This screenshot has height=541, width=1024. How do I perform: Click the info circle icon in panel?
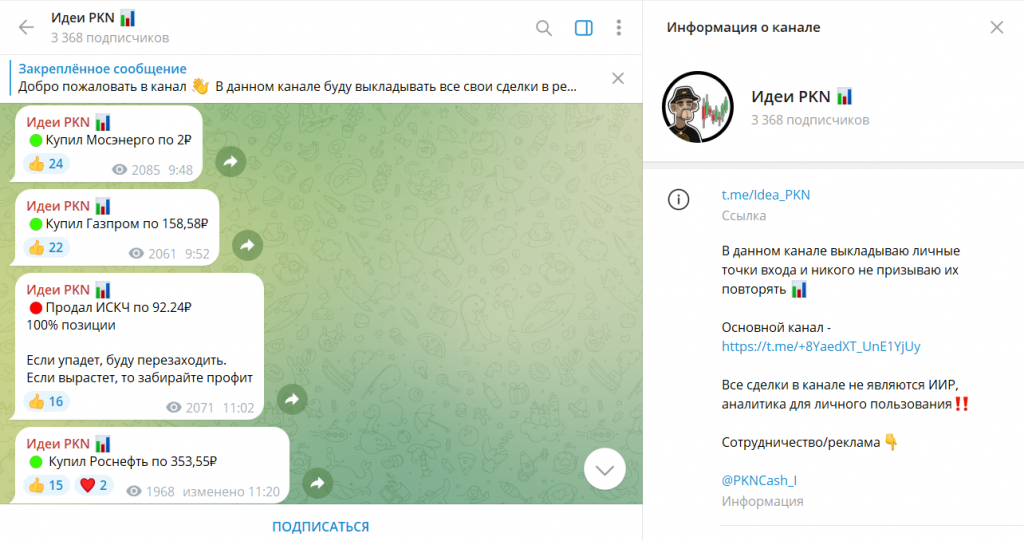point(679,199)
